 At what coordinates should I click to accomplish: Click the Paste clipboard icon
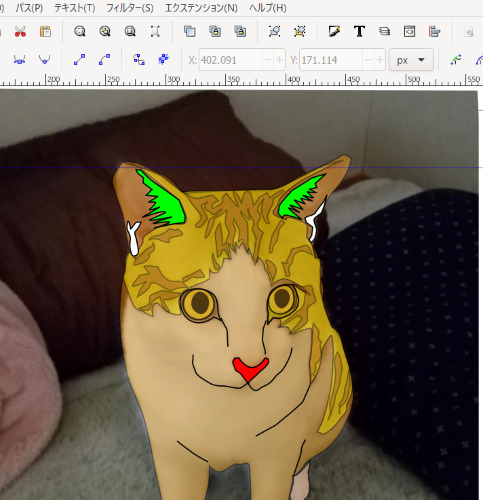pyautogui.click(x=45, y=32)
